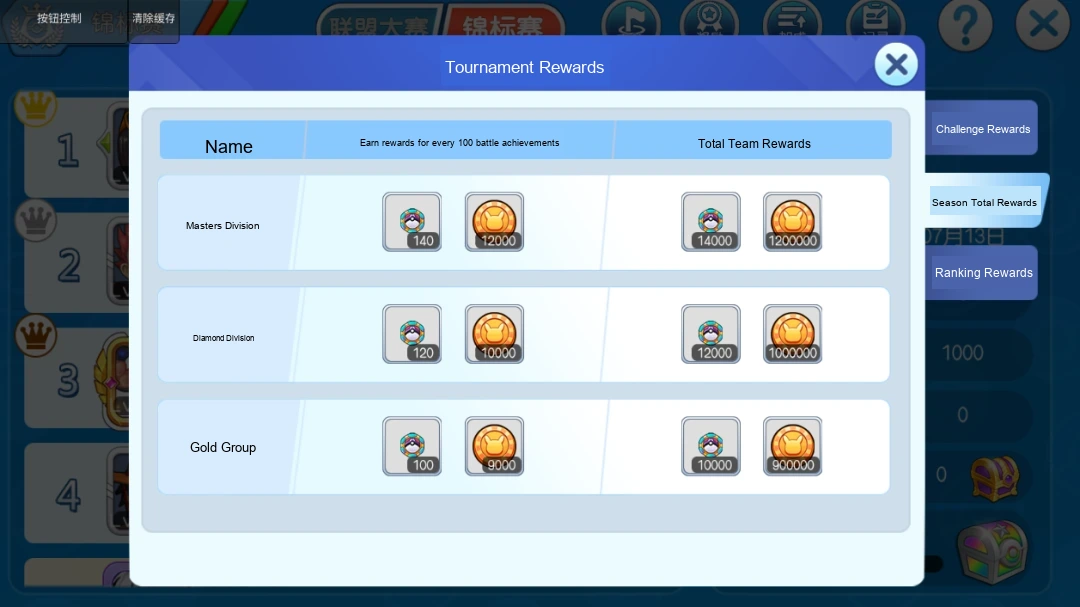Close the background tournament screen
This screenshot has height=607, width=1080.
[1043, 25]
